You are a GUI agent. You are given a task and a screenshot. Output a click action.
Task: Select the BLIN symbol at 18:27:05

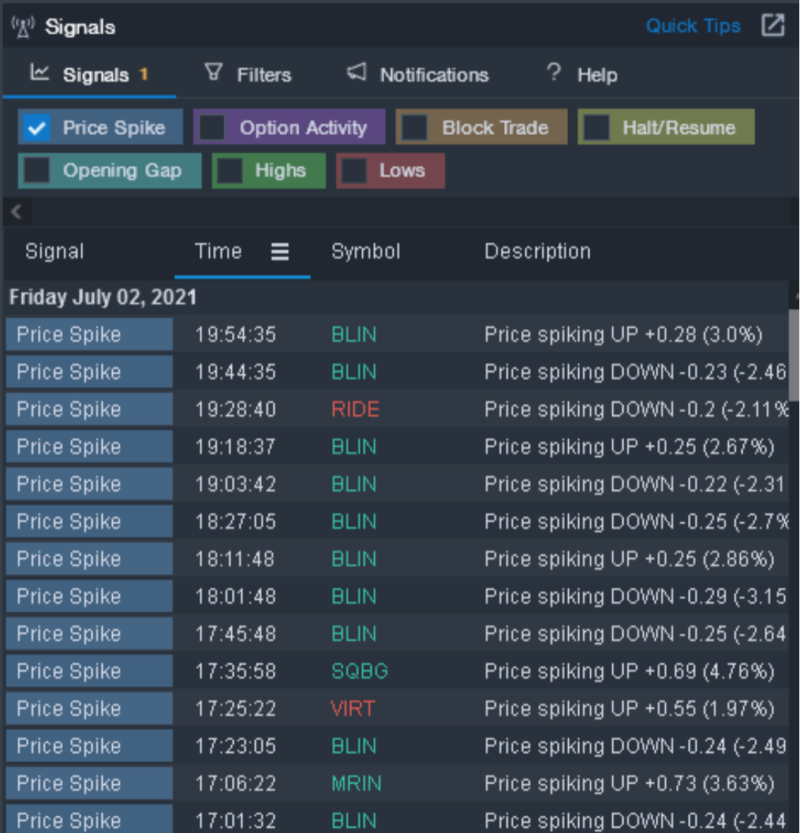354,522
